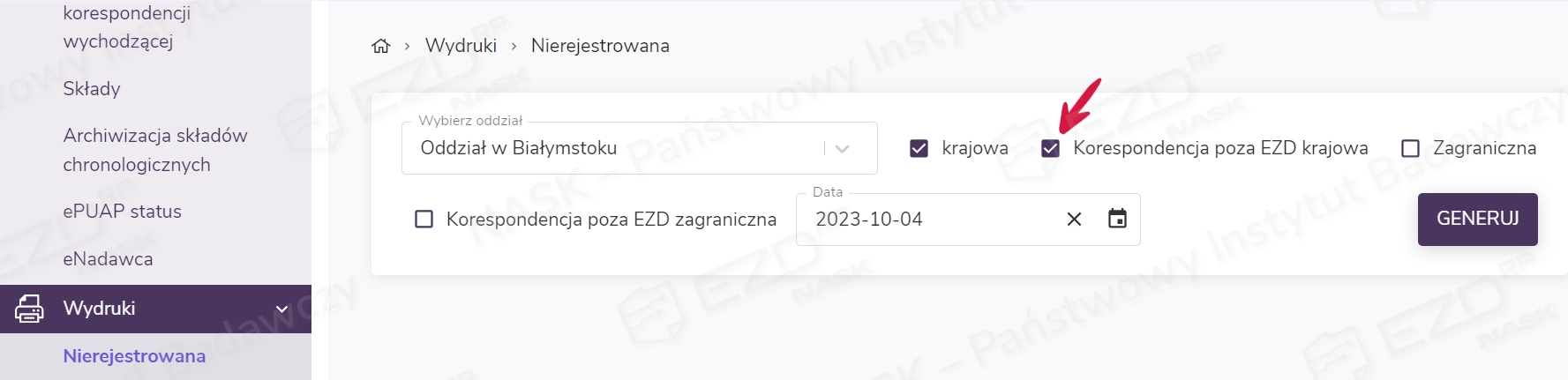Click the printer icon beside Wydruki
Viewport: 1568px width, 380px height.
(x=29, y=309)
